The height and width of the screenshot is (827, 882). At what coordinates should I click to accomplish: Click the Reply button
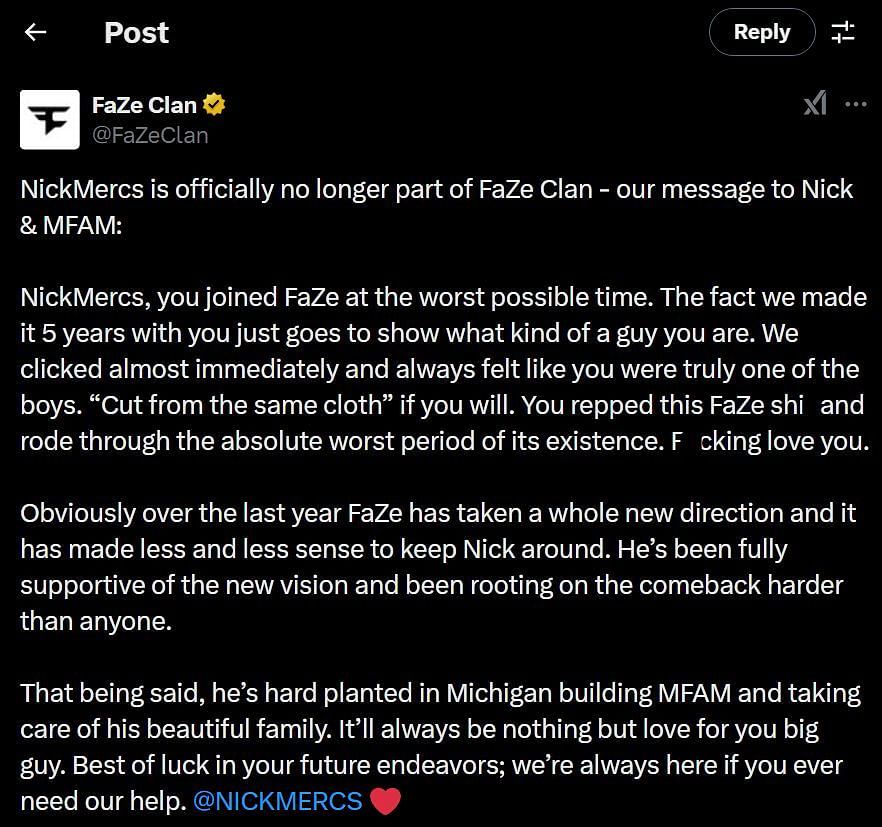(x=762, y=32)
